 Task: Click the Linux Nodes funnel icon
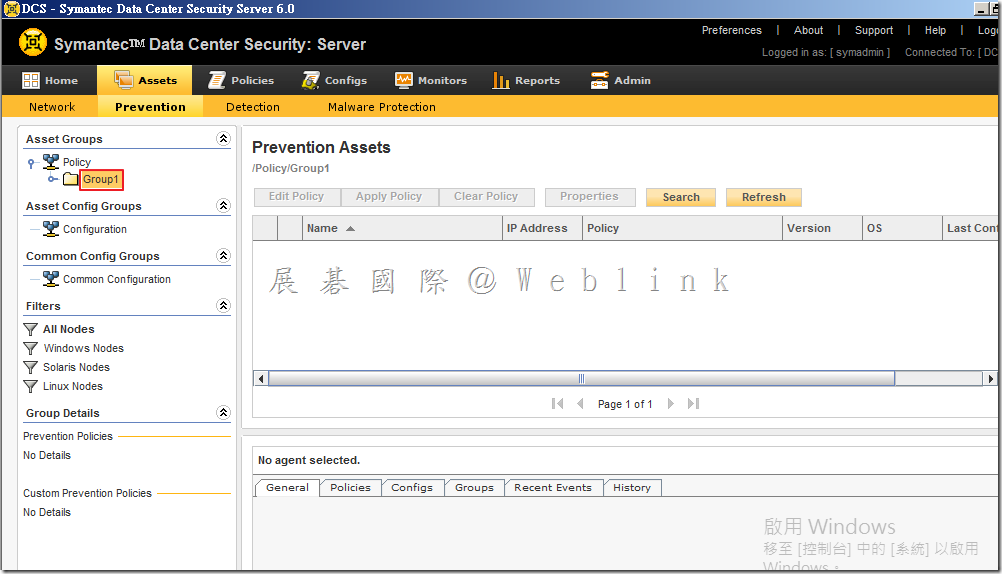coord(30,387)
